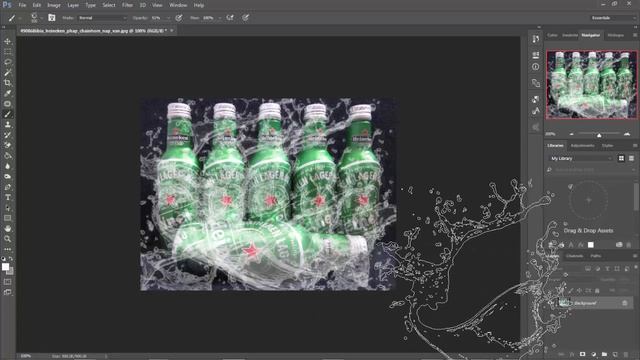Switch to the Histogram tab
640x360 pixels.
click(x=616, y=36)
